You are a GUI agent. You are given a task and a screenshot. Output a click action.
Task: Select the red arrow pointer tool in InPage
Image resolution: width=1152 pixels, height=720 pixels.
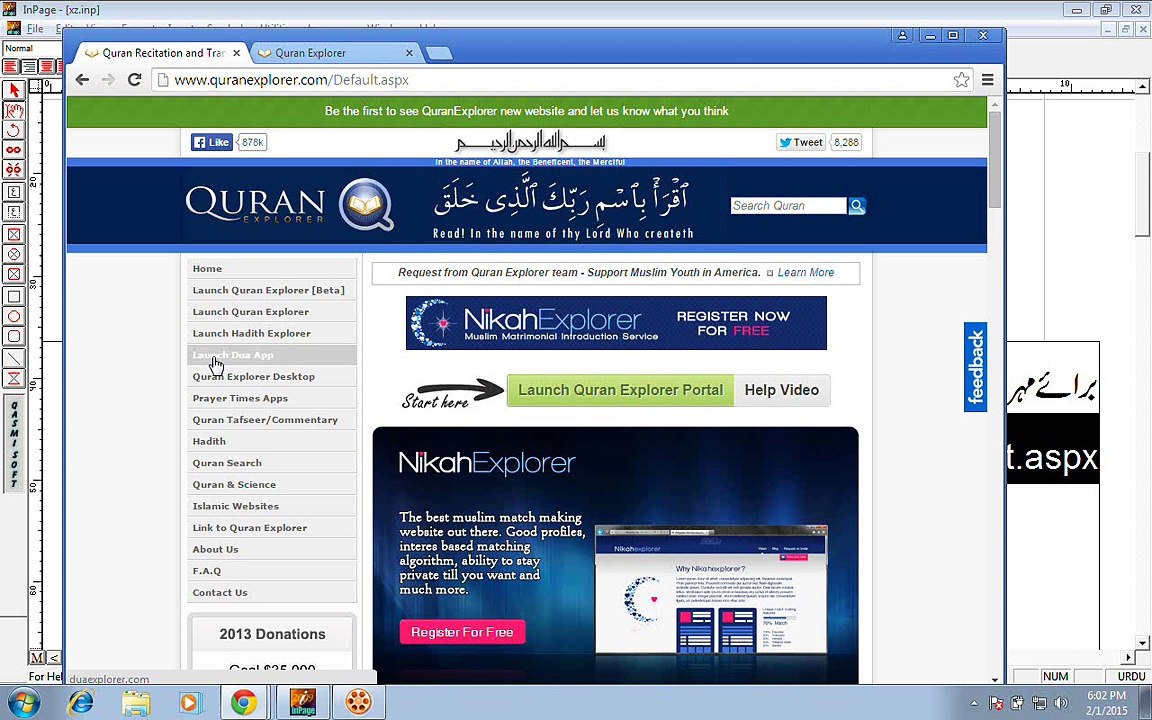pos(13,90)
